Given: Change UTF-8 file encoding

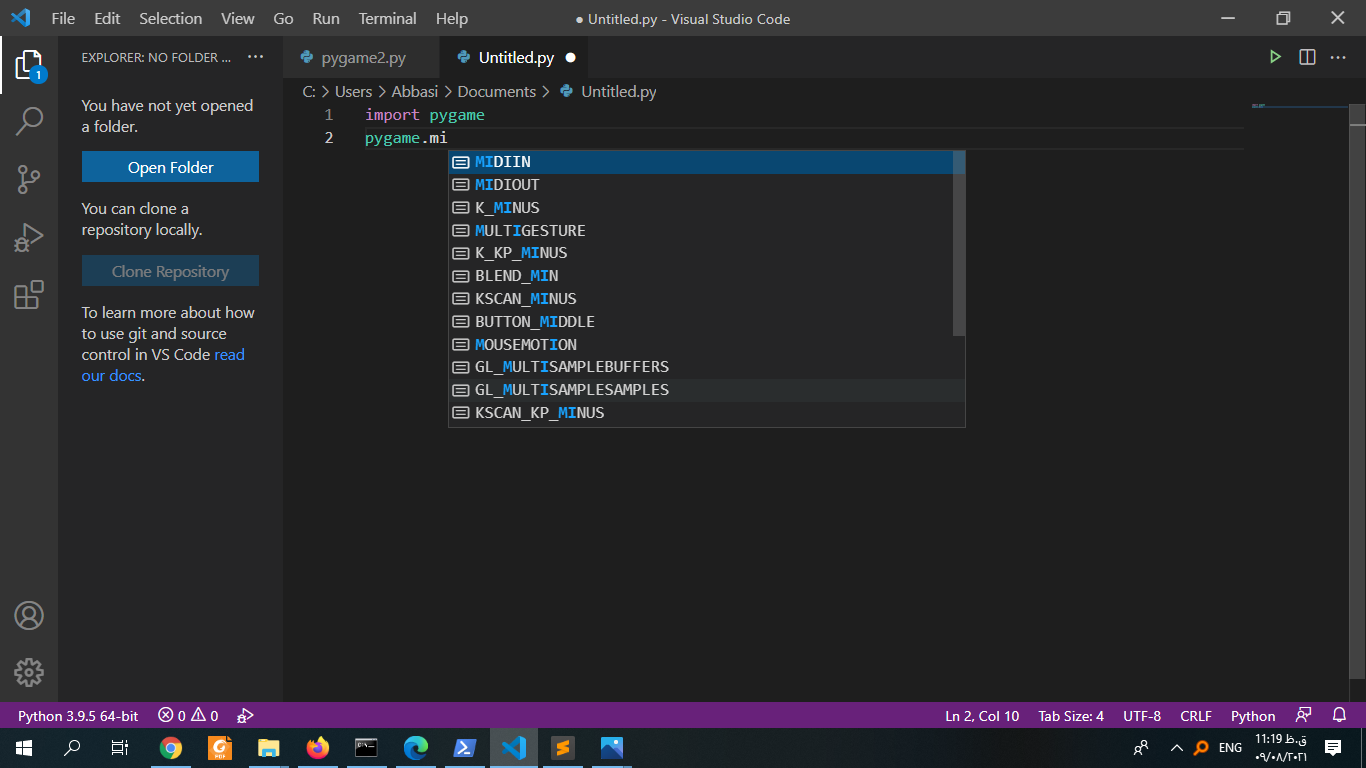Looking at the screenshot, I should [x=1142, y=716].
